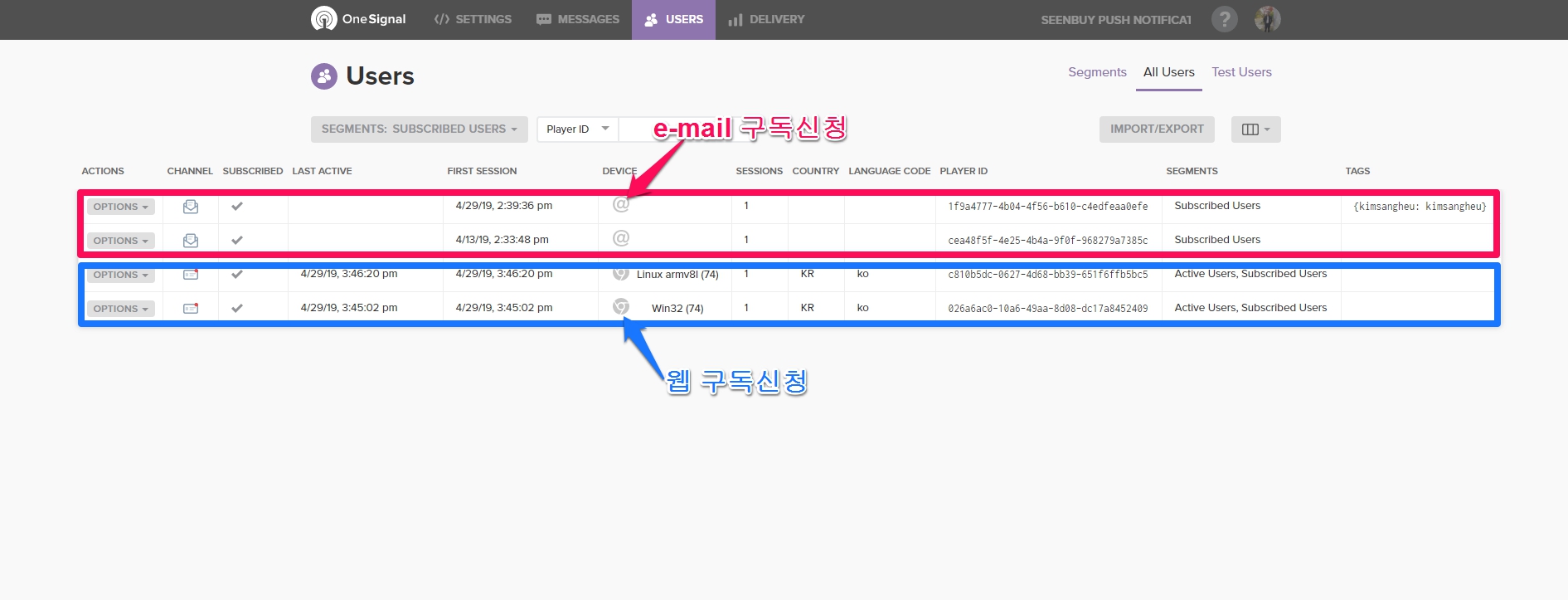1568x600 pixels.
Task: Open the Messages menu
Action: [x=578, y=19]
